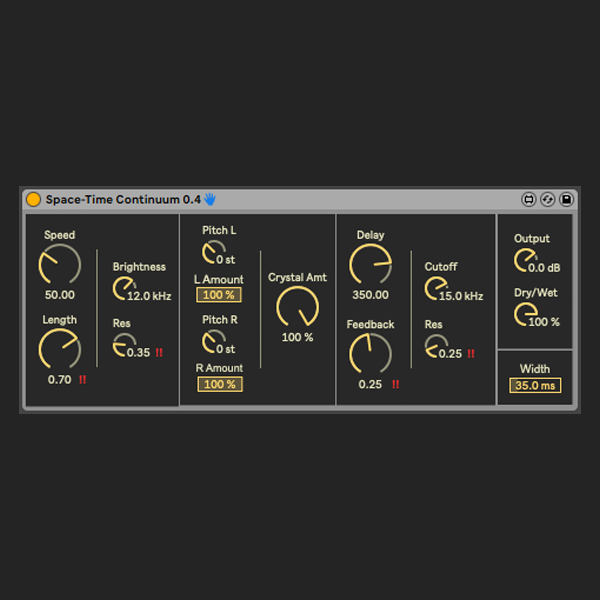
Task: Click the Brightness knob
Action: tap(124, 289)
